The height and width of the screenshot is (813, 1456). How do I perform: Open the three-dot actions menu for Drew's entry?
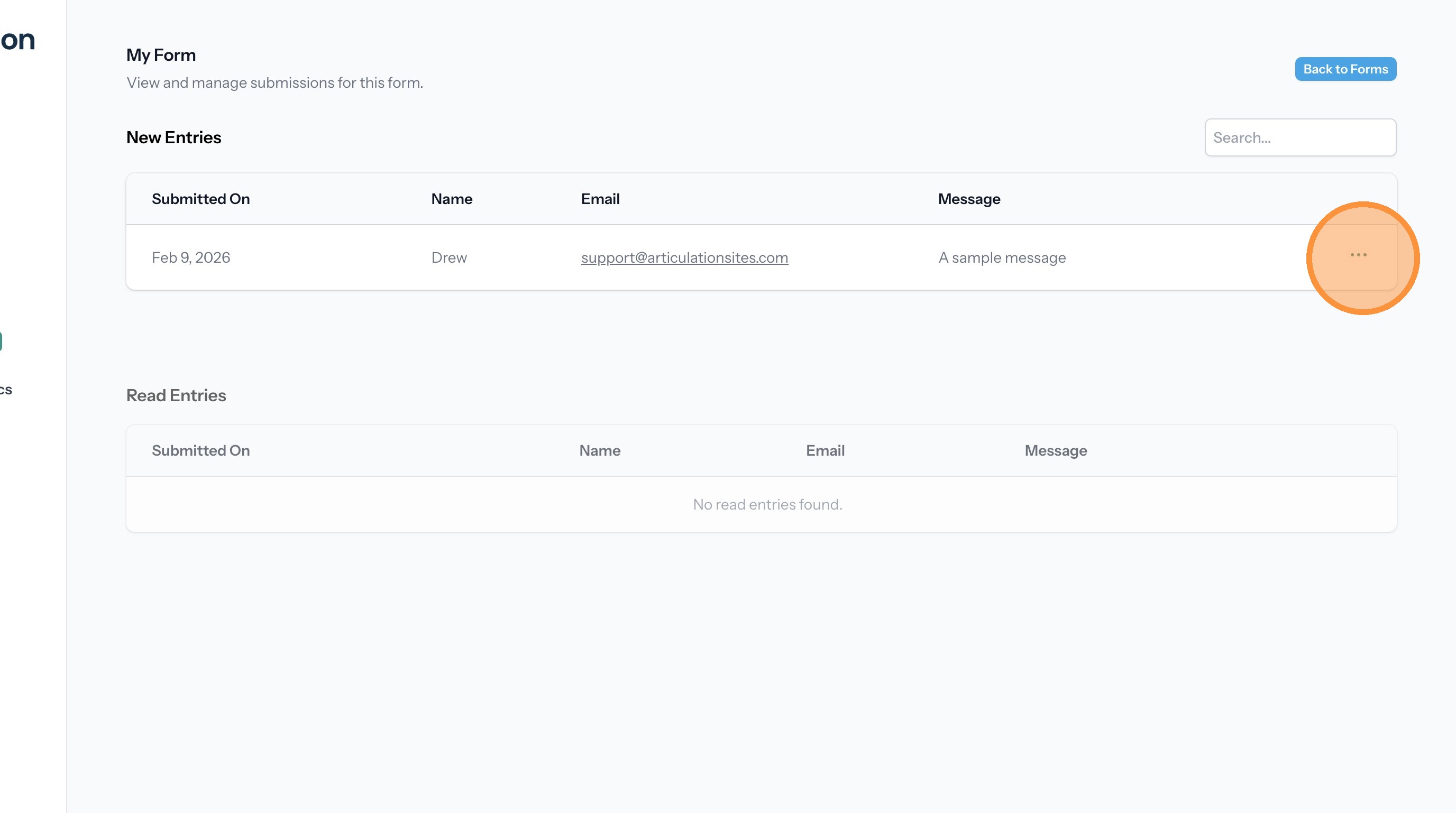coord(1358,255)
